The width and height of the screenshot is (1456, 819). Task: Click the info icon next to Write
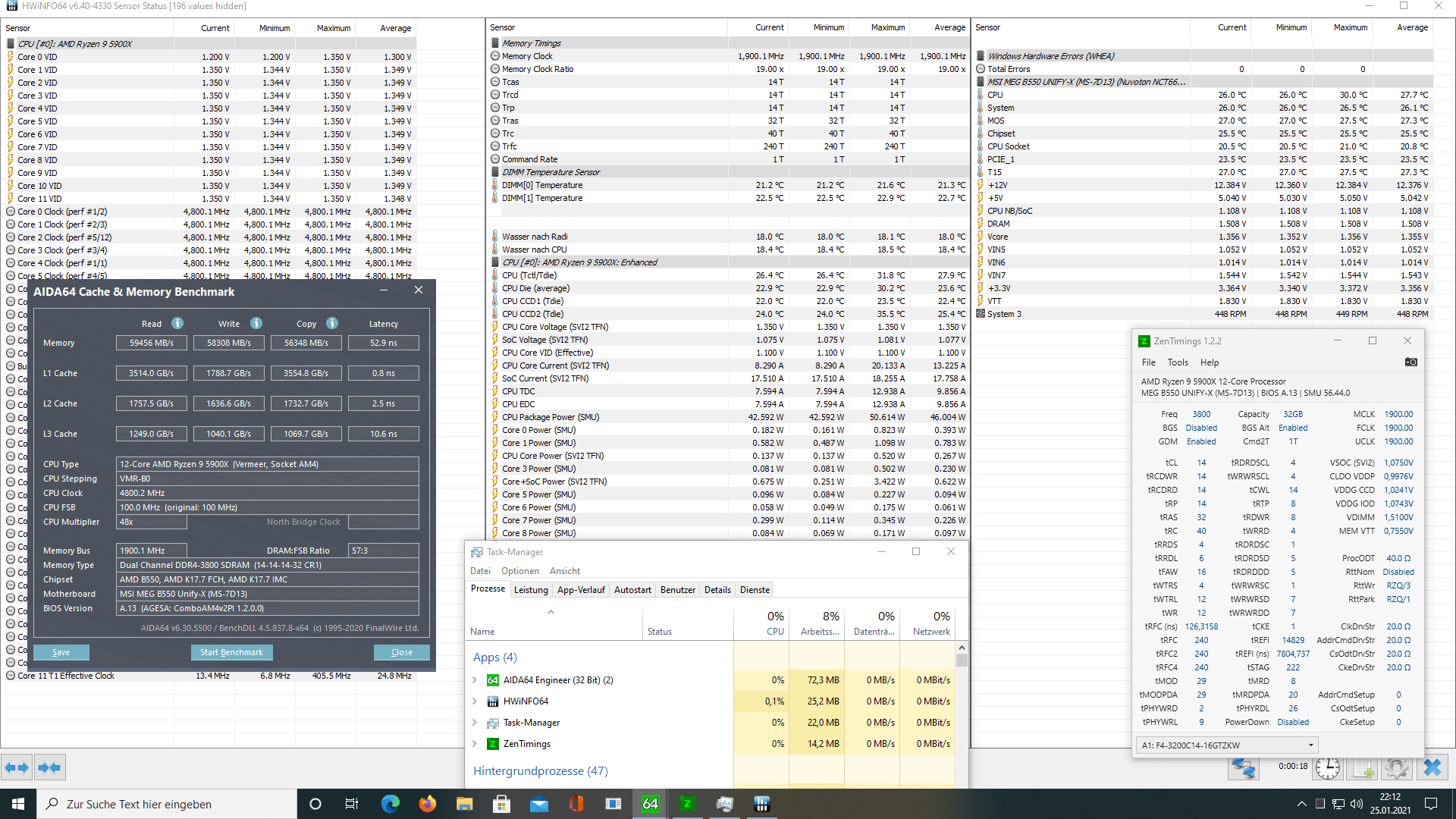click(256, 323)
